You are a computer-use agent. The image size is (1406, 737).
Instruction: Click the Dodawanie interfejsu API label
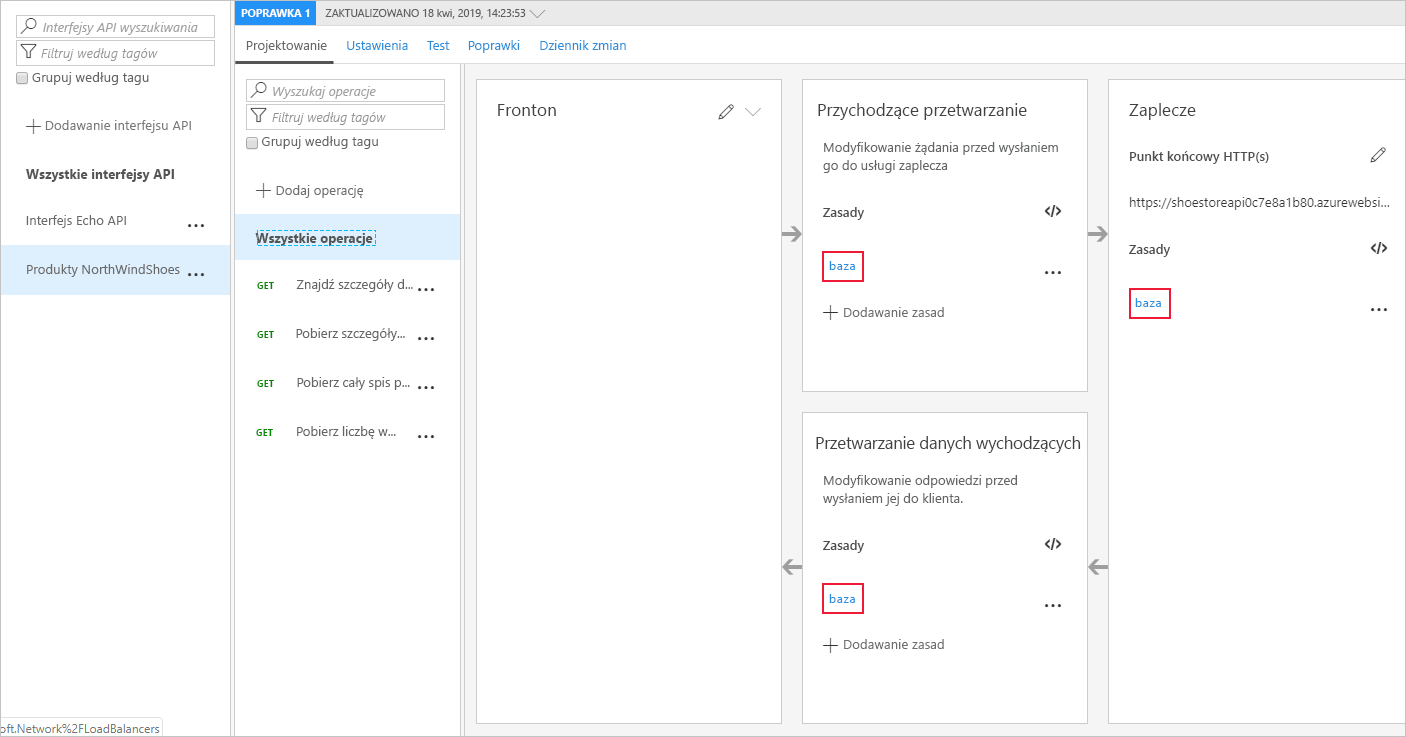pyautogui.click(x=118, y=126)
